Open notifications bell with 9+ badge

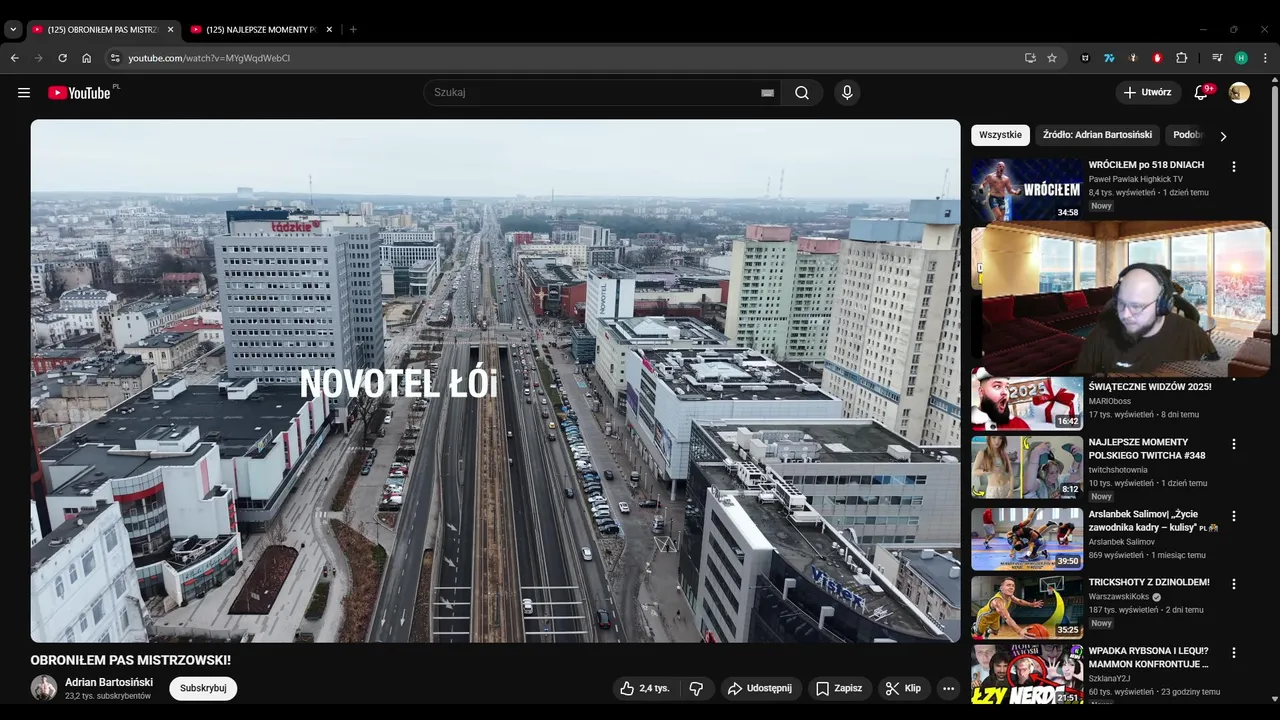tap(1201, 92)
